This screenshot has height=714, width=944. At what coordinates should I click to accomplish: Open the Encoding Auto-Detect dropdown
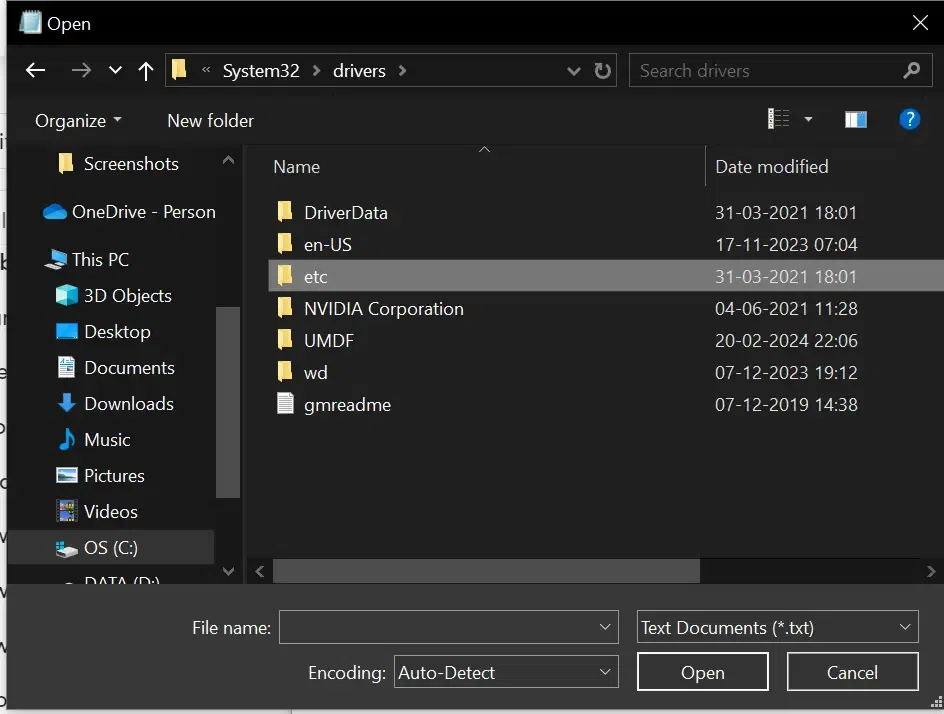pyautogui.click(x=506, y=673)
